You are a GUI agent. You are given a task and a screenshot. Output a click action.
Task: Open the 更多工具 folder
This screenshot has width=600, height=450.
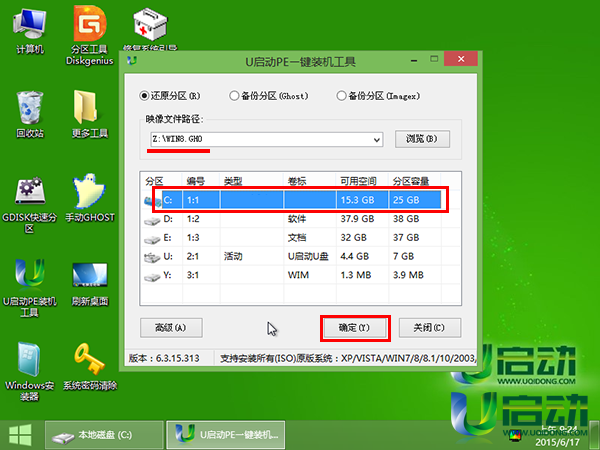coord(90,114)
